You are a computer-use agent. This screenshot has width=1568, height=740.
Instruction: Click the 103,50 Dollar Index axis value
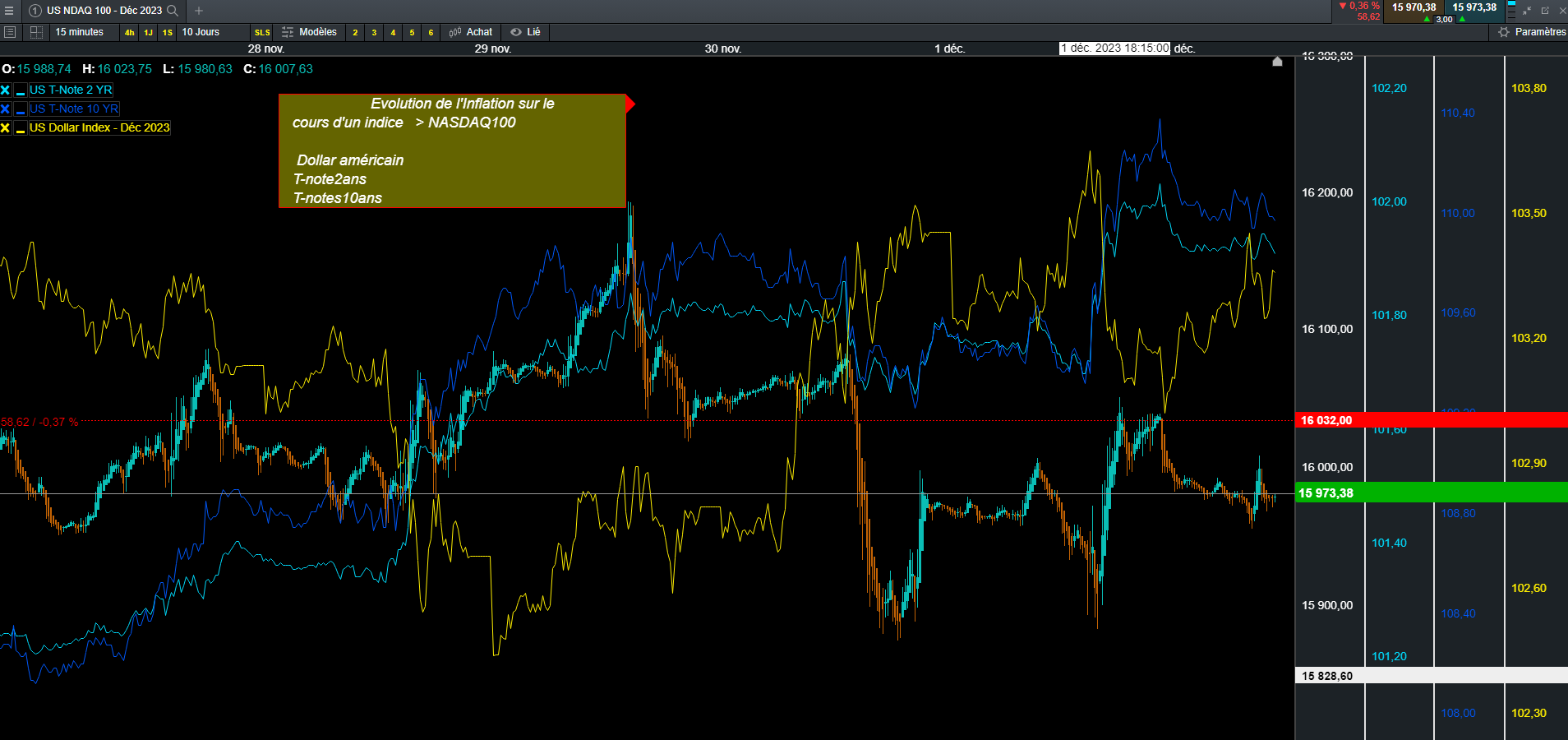click(1529, 214)
